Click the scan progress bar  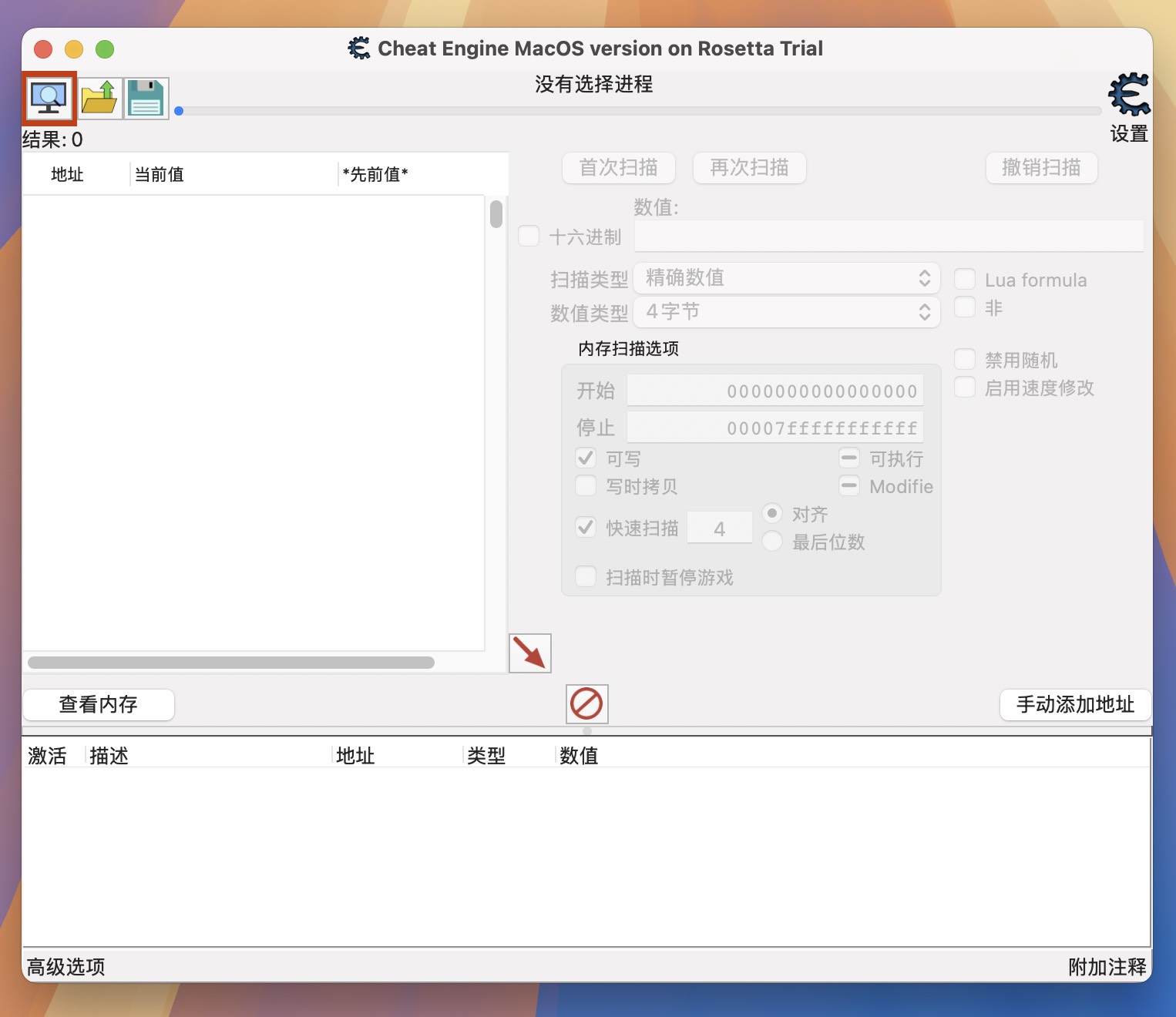[638, 111]
